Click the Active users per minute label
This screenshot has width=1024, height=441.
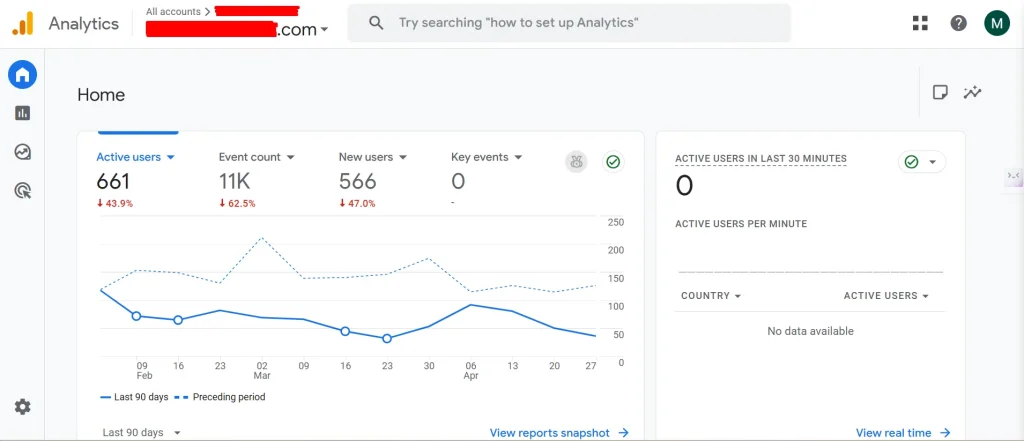coord(741,224)
